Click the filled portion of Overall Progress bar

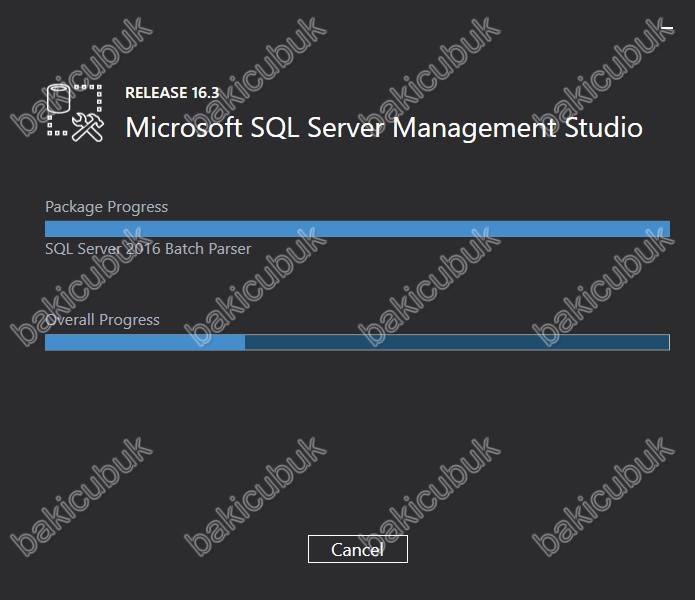click(x=145, y=342)
